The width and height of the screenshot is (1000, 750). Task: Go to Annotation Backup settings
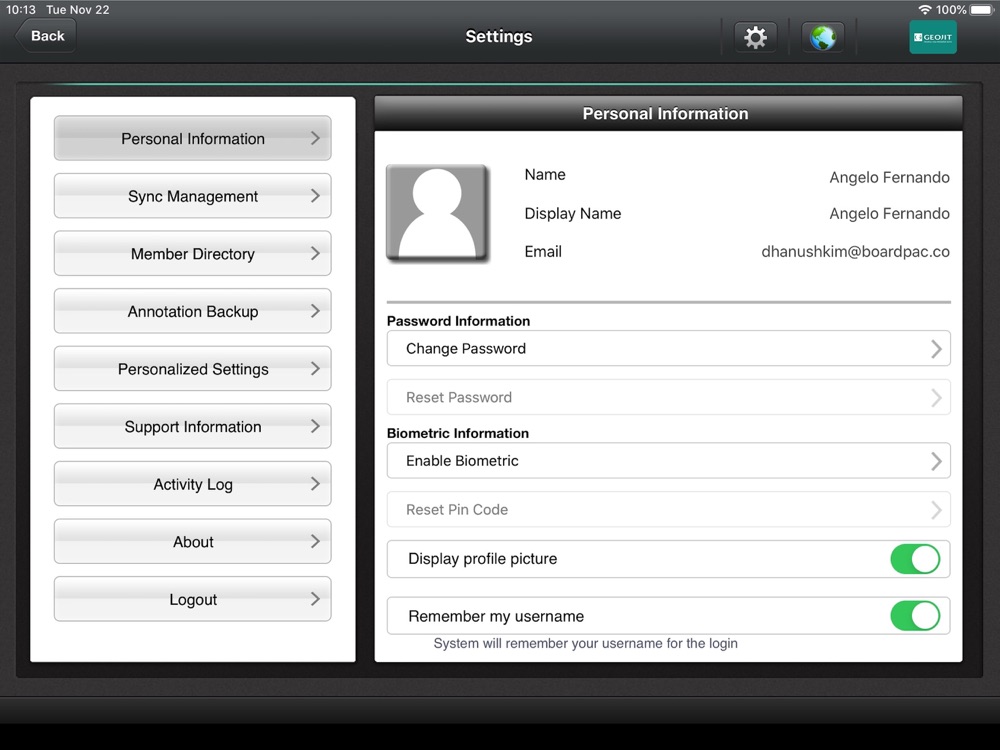tap(193, 311)
